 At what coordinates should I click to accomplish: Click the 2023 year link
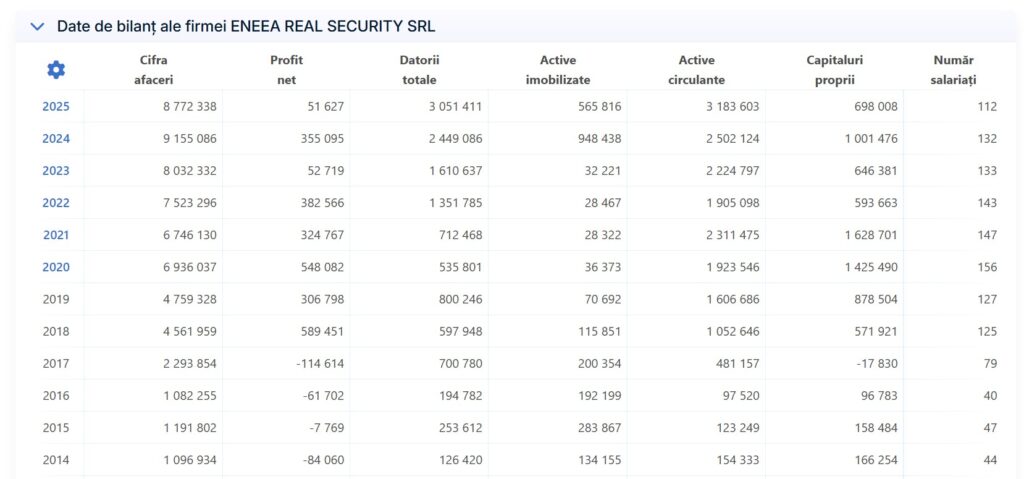(56, 171)
